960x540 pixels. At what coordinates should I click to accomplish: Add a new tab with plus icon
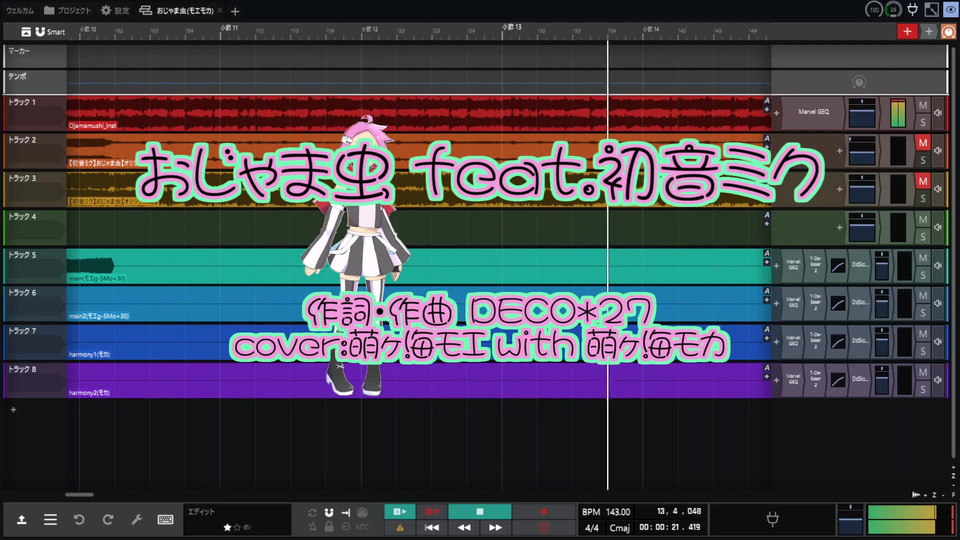tap(235, 11)
